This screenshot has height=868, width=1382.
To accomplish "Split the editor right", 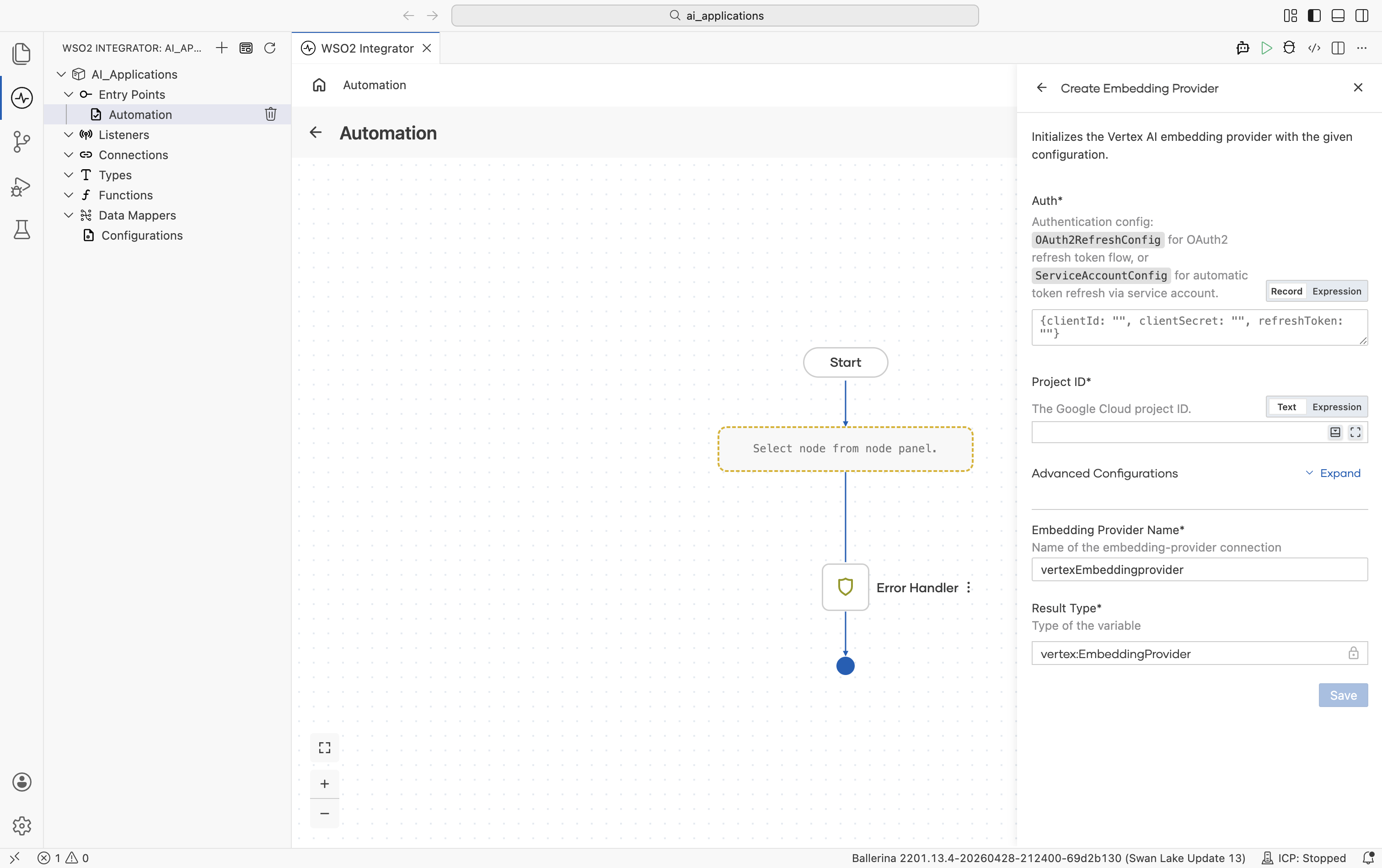I will click(x=1338, y=48).
